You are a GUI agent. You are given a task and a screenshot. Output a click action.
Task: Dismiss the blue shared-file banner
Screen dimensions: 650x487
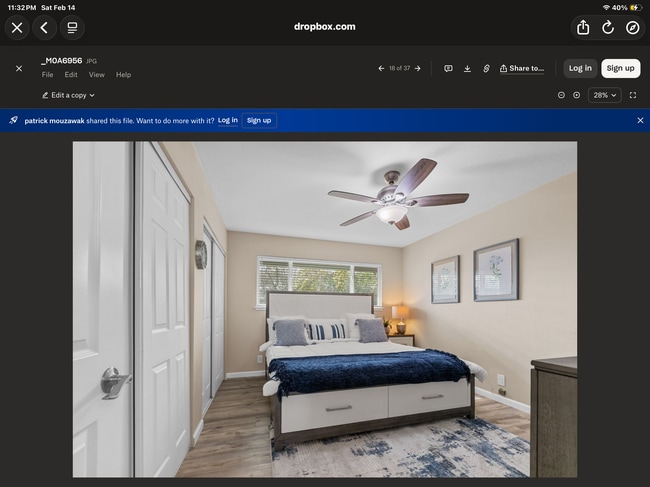pos(640,120)
